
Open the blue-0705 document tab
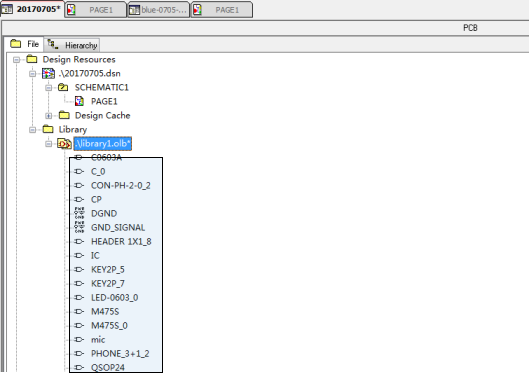[159, 10]
